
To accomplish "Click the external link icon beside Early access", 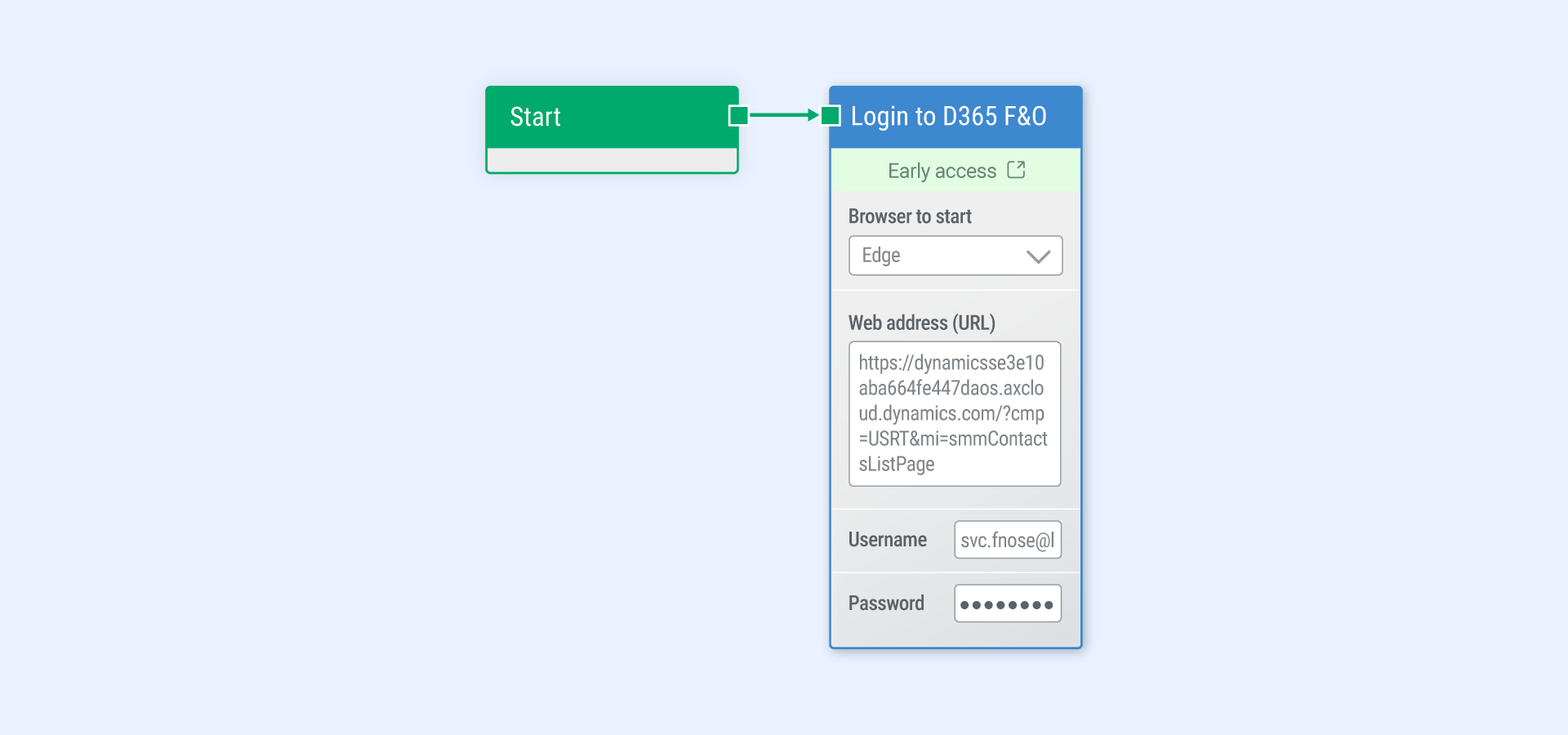I will [x=1016, y=170].
